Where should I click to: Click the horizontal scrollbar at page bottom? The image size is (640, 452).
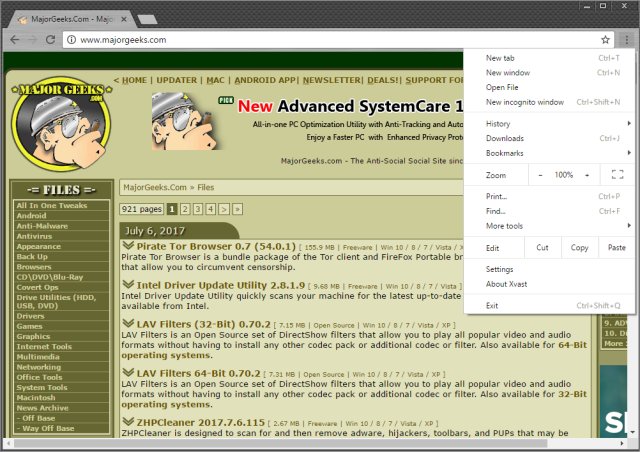click(280, 443)
